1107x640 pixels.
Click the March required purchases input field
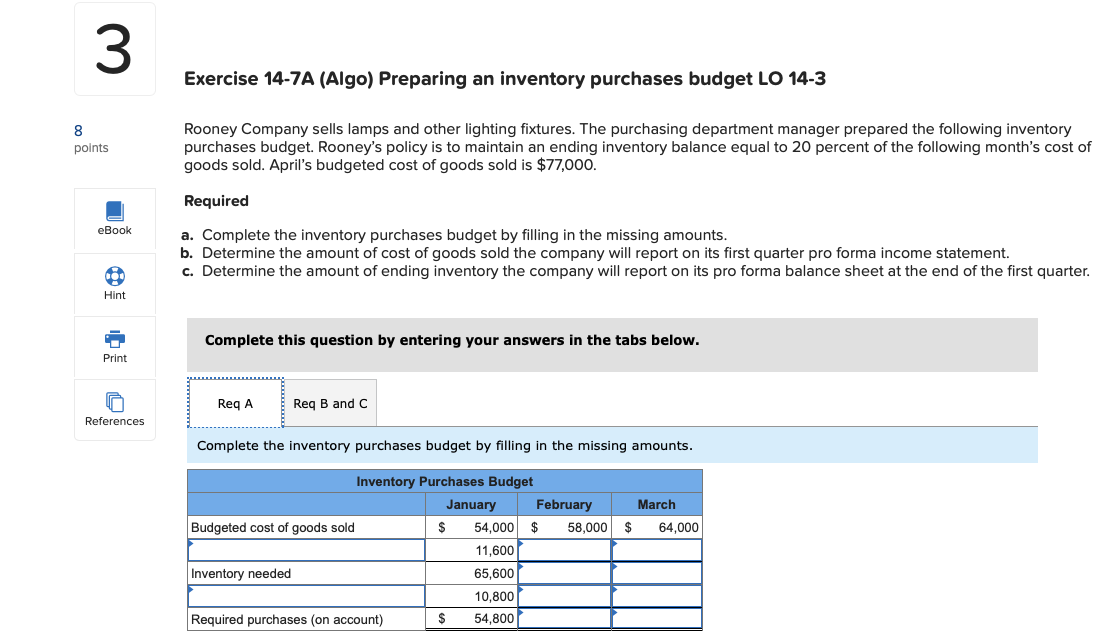(x=657, y=618)
